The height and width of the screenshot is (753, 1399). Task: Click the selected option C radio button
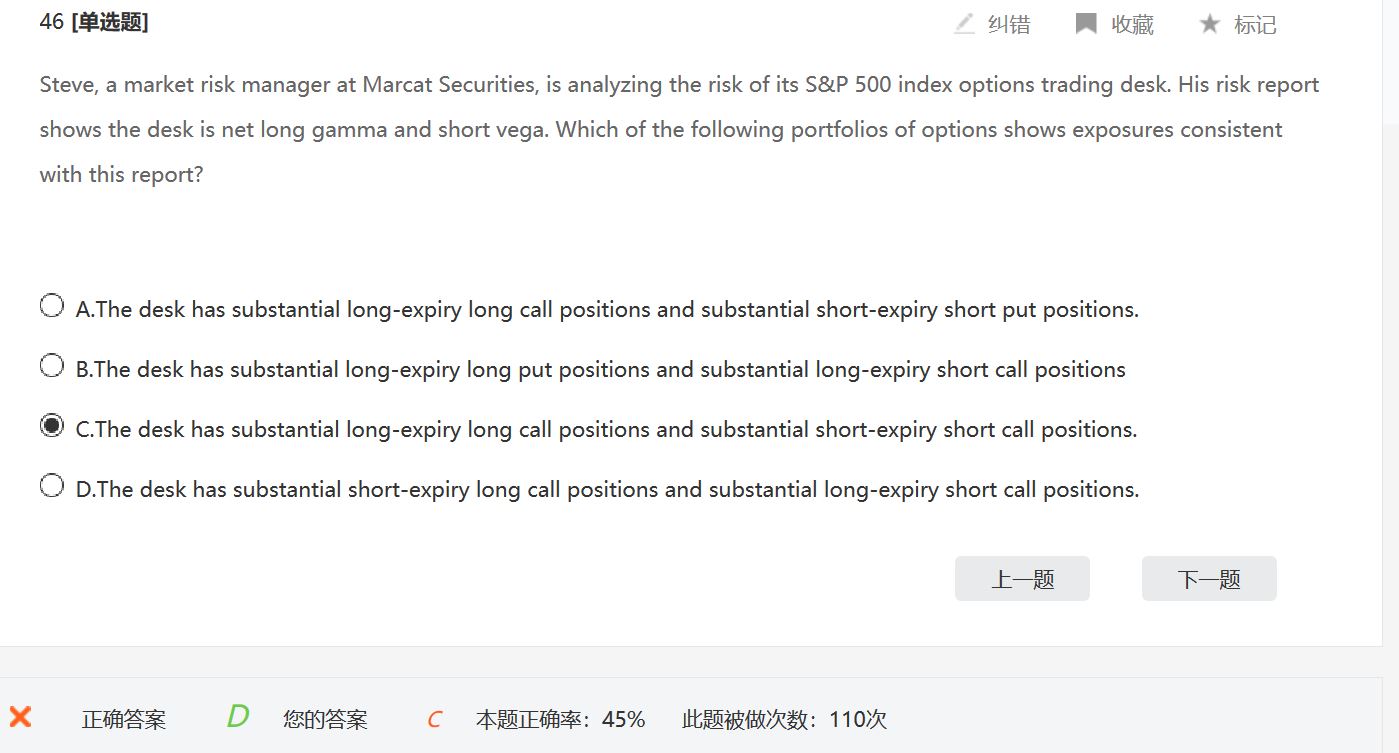click(52, 426)
